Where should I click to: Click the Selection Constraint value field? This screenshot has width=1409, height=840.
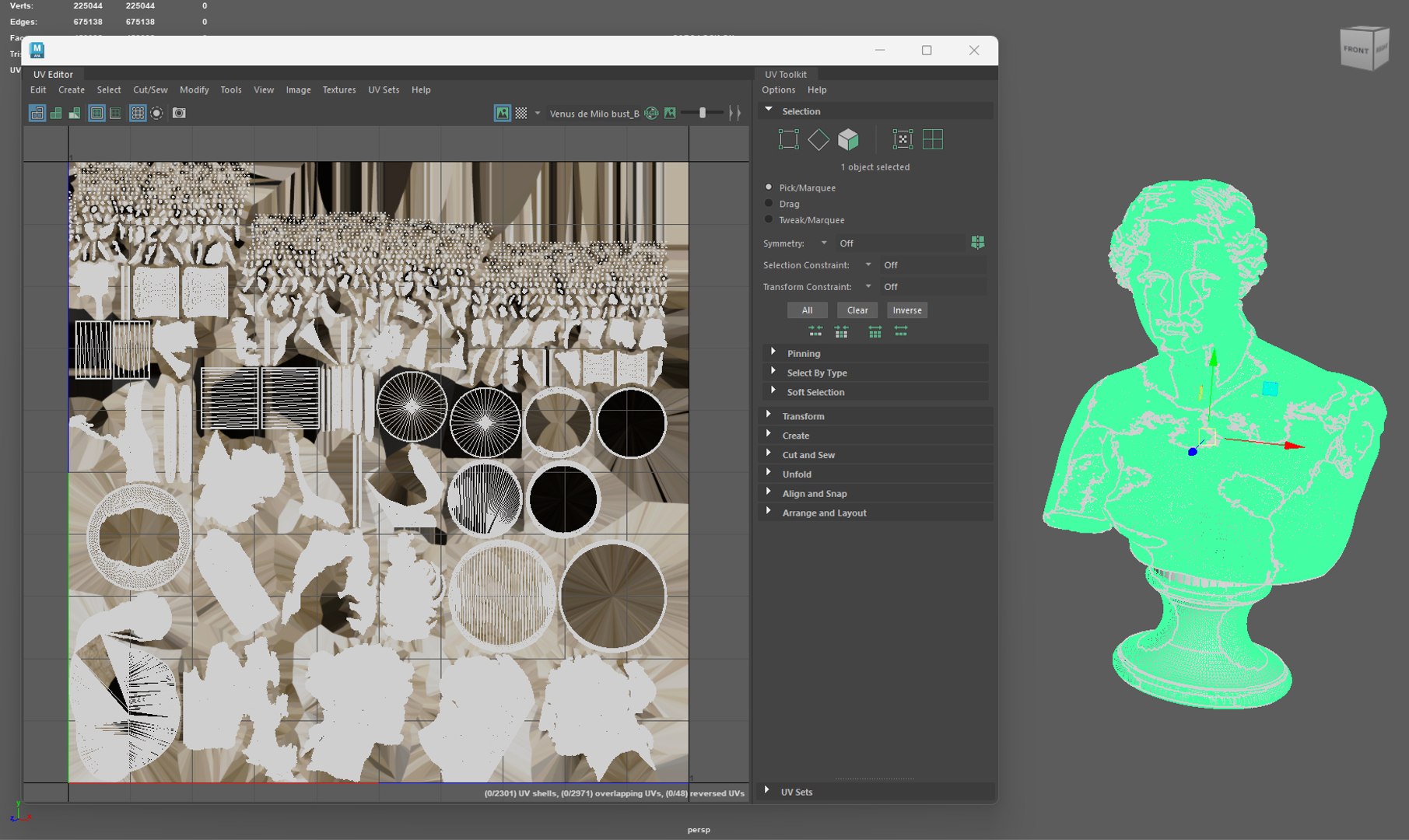[934, 265]
